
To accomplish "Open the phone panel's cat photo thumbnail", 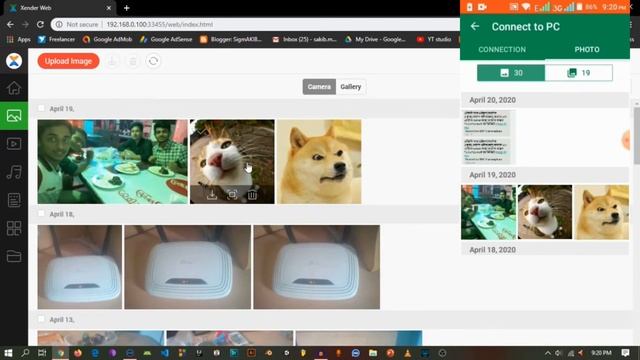I will pos(545,212).
